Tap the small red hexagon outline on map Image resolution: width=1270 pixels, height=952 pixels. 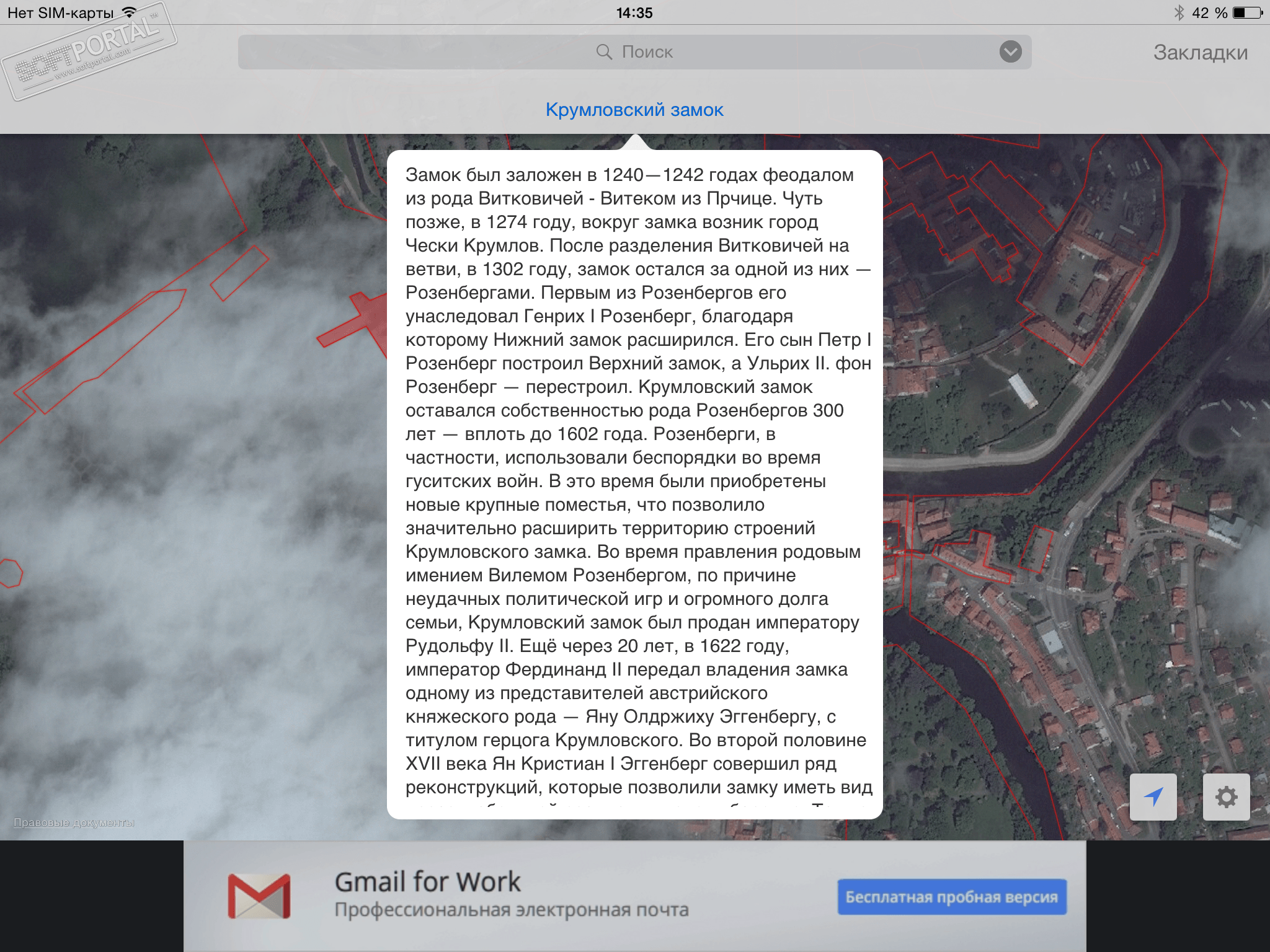10,573
